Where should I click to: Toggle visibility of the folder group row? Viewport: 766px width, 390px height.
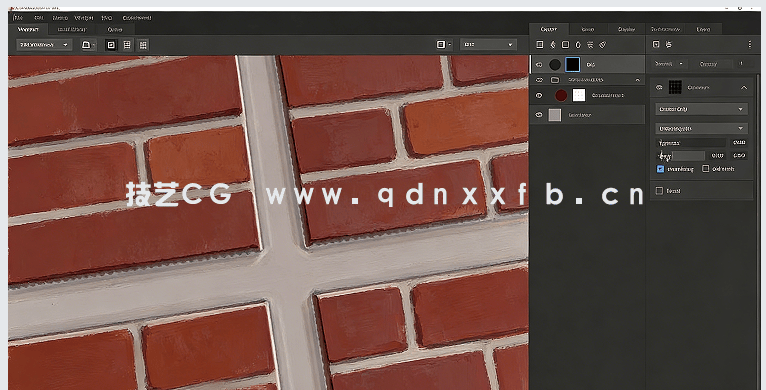click(539, 80)
